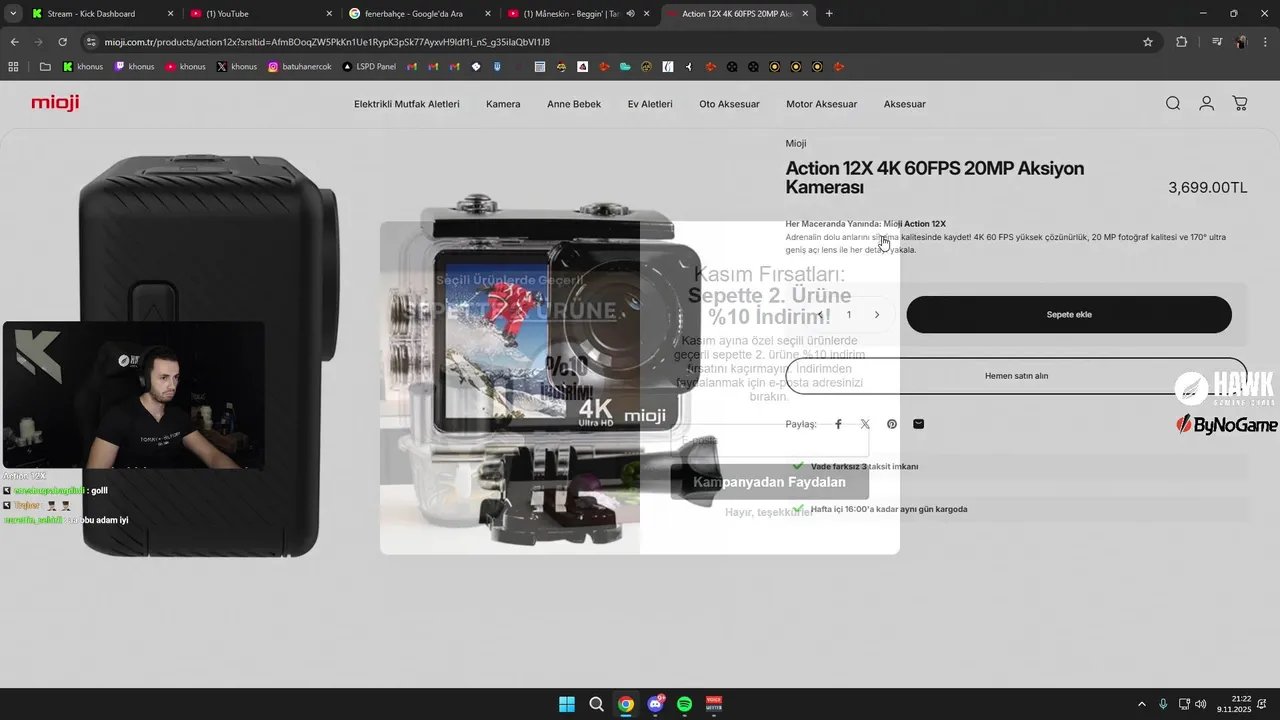Switch to the YouTube tab
The height and width of the screenshot is (720, 1280).
pos(260,14)
